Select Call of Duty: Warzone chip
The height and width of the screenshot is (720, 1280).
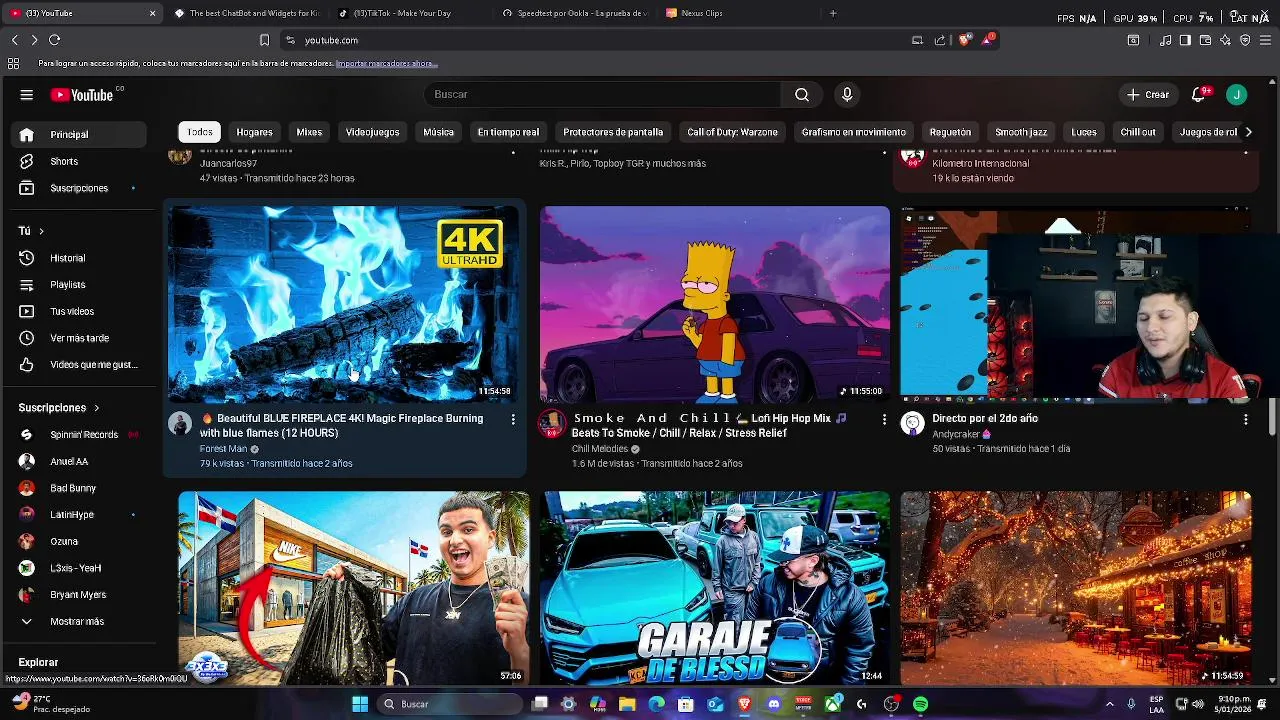coord(732,132)
